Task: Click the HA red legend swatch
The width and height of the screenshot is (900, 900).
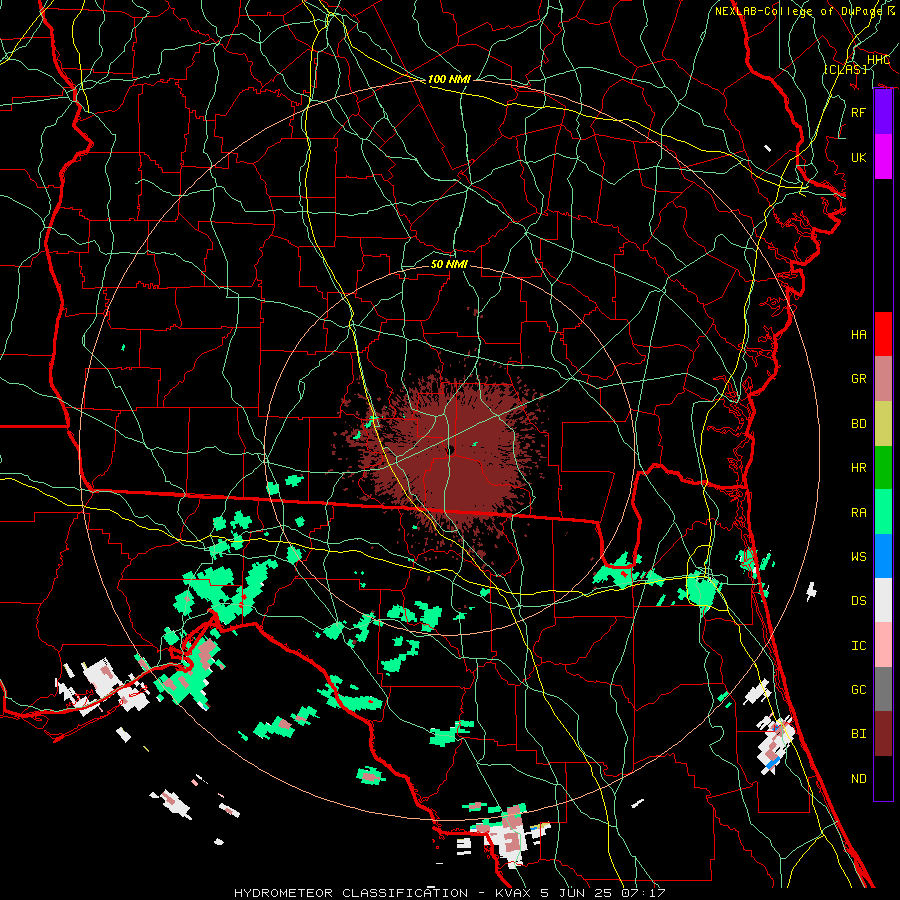Action: [883, 334]
